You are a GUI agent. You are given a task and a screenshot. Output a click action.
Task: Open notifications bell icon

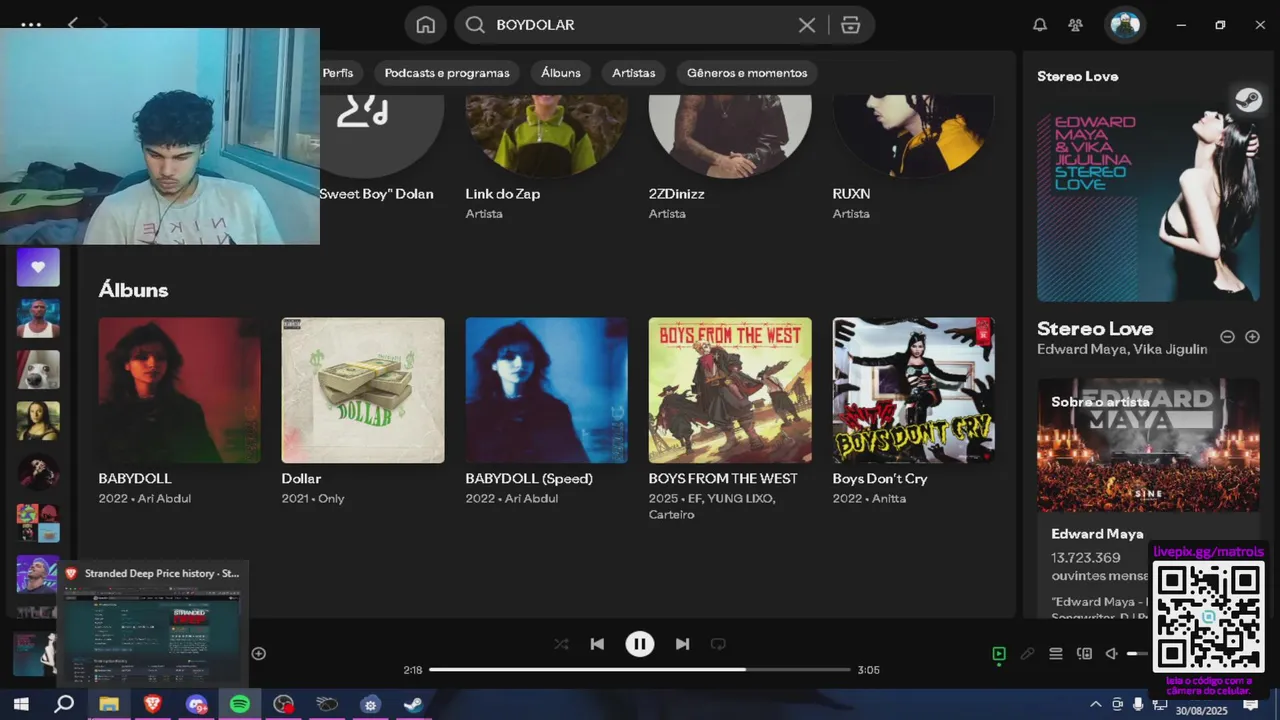1040,25
